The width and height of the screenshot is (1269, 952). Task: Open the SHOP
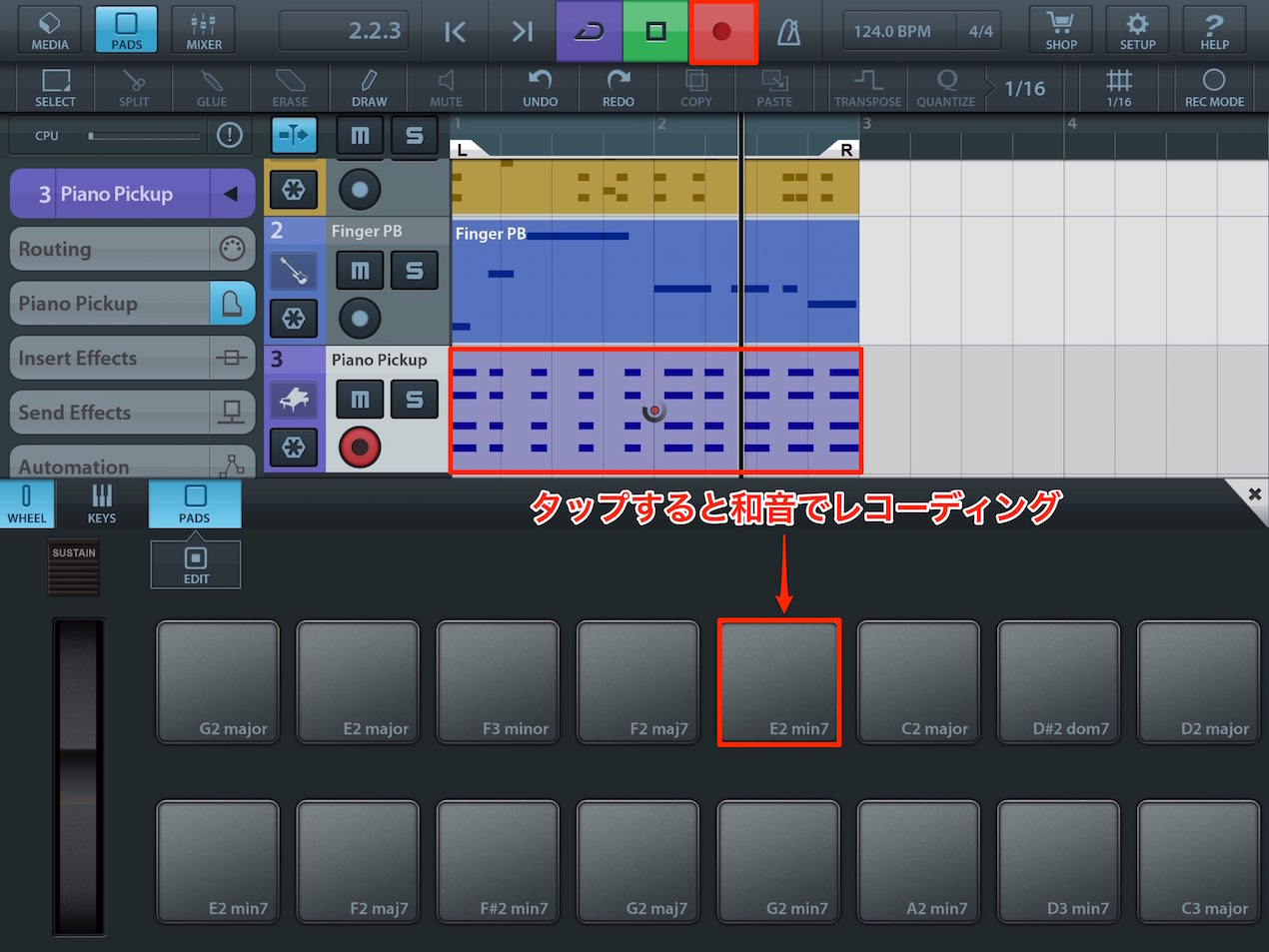(x=1060, y=30)
